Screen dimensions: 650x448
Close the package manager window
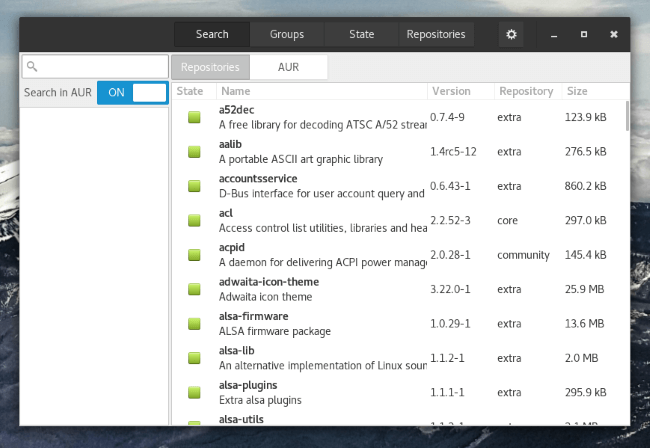click(x=614, y=34)
